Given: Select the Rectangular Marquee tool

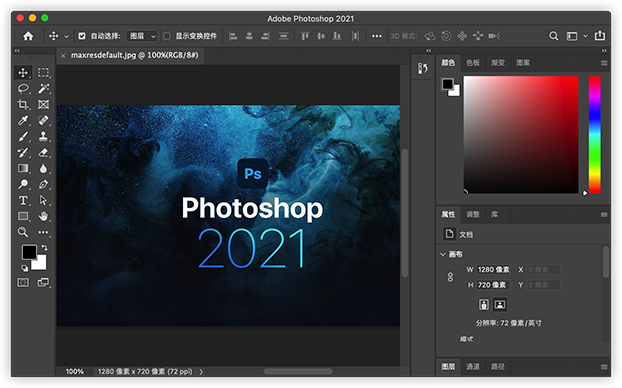Looking at the screenshot, I should [43, 73].
